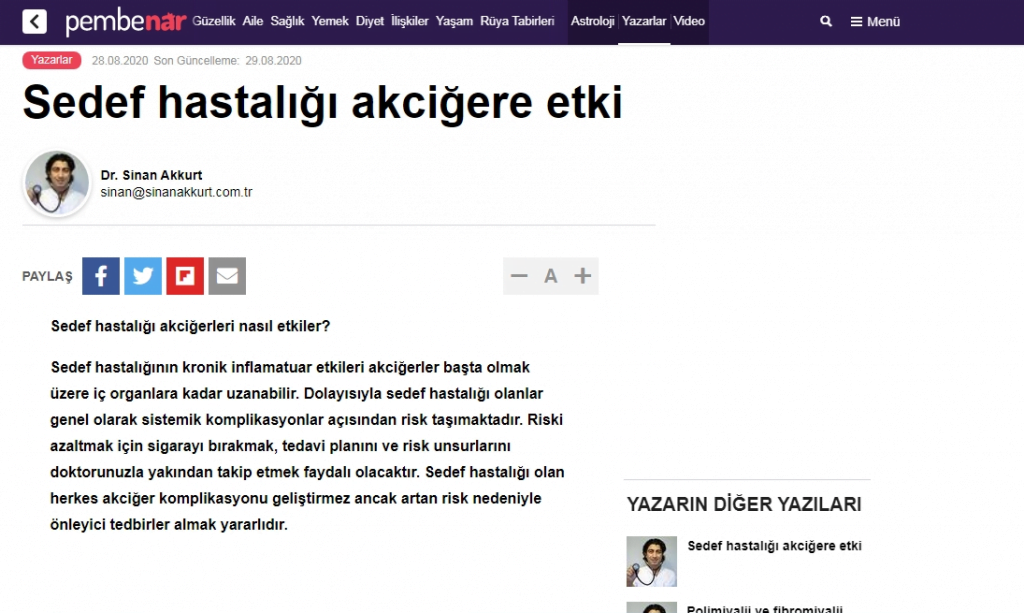Go to Güzellik section
The height and width of the screenshot is (613, 1024).
tap(214, 21)
